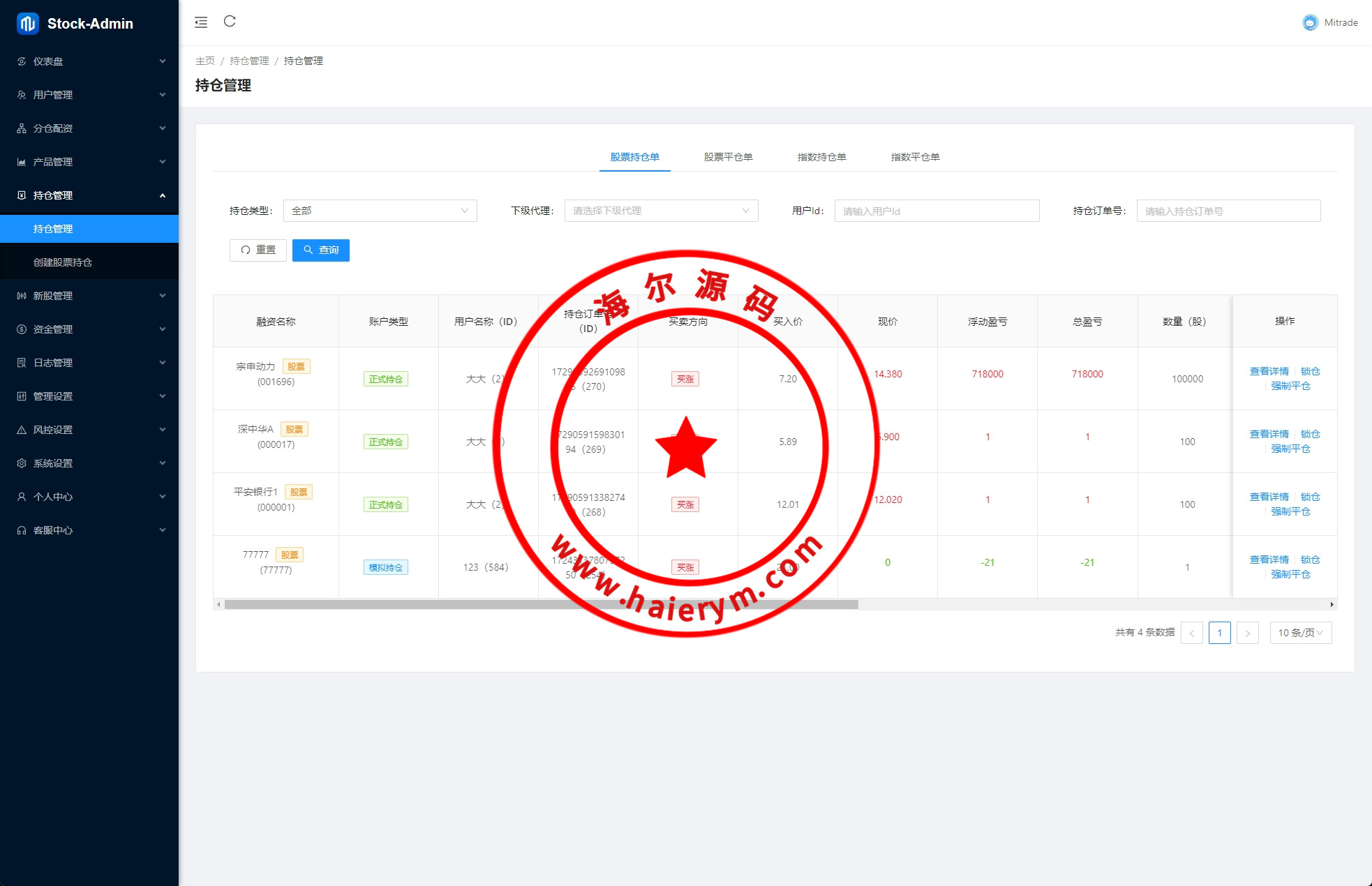Open the 下级代理 selection dropdown
The image size is (1372, 886).
[x=661, y=211]
